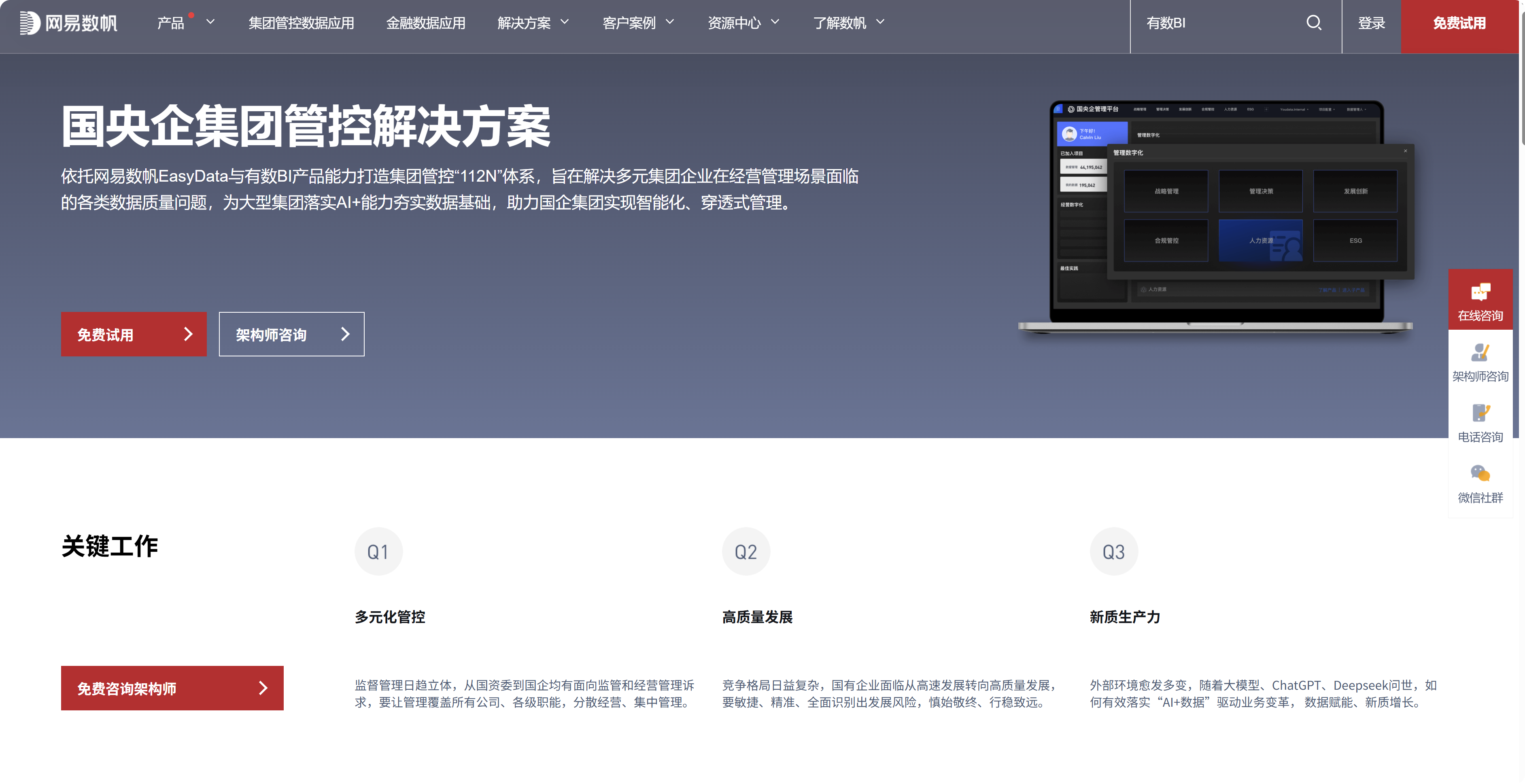The width and height of the screenshot is (1525, 784).
Task: Click the 登录 login link
Action: [1371, 23]
